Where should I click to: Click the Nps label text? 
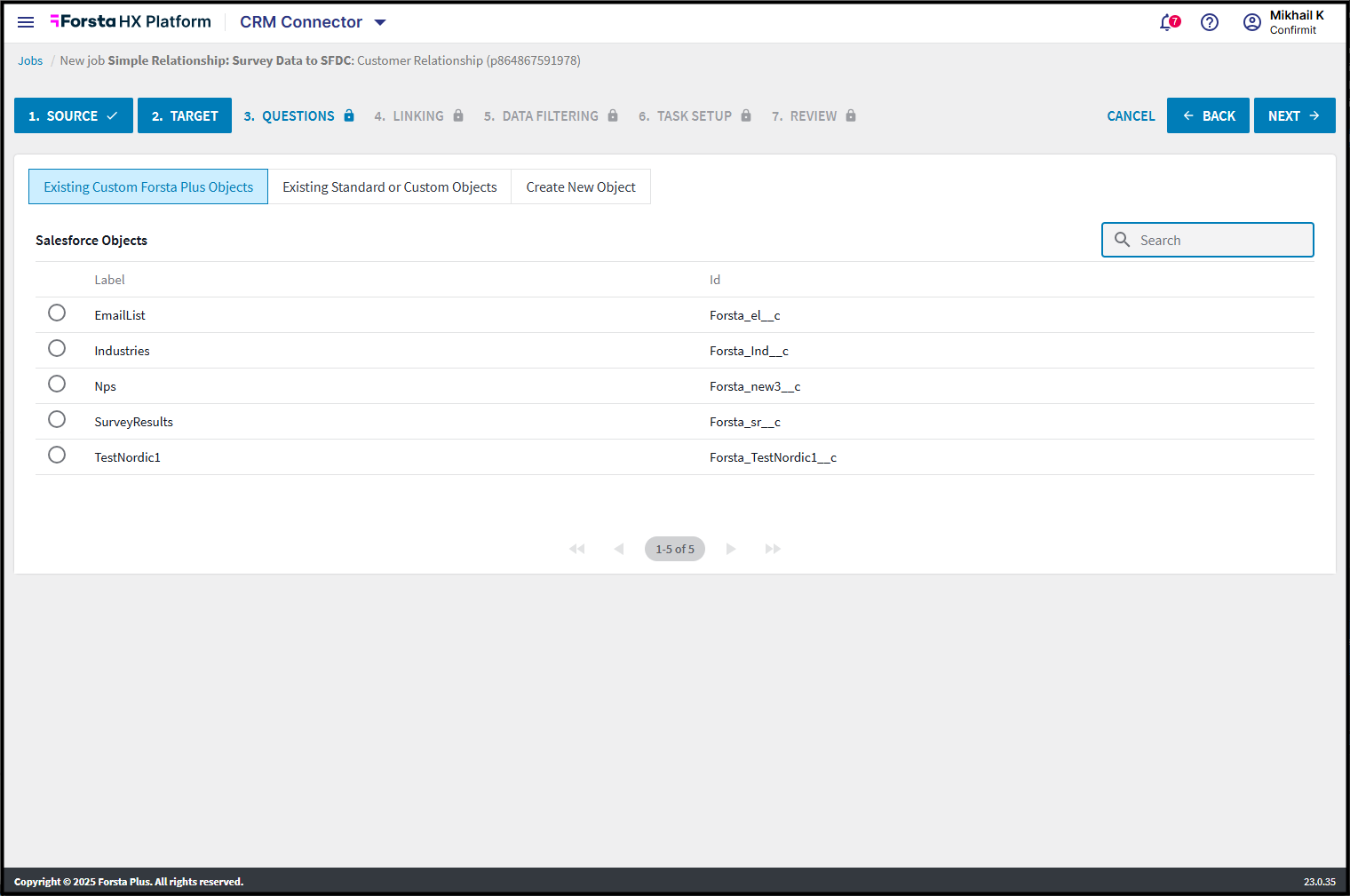[x=105, y=386]
